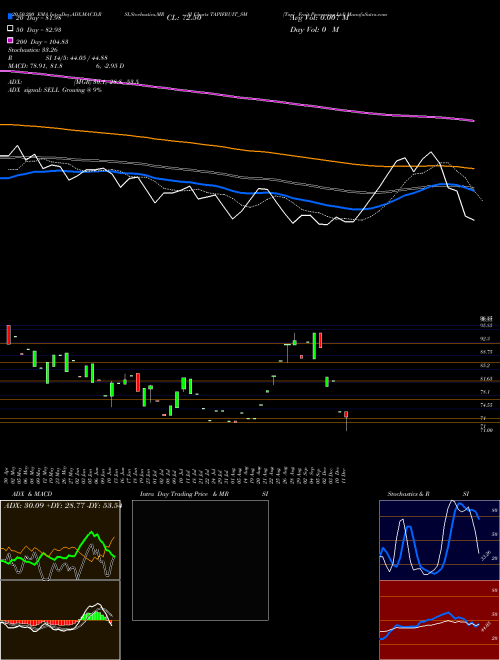Click the first tall red candlestick
The width and height of the screenshot is (500, 660).
8,335
